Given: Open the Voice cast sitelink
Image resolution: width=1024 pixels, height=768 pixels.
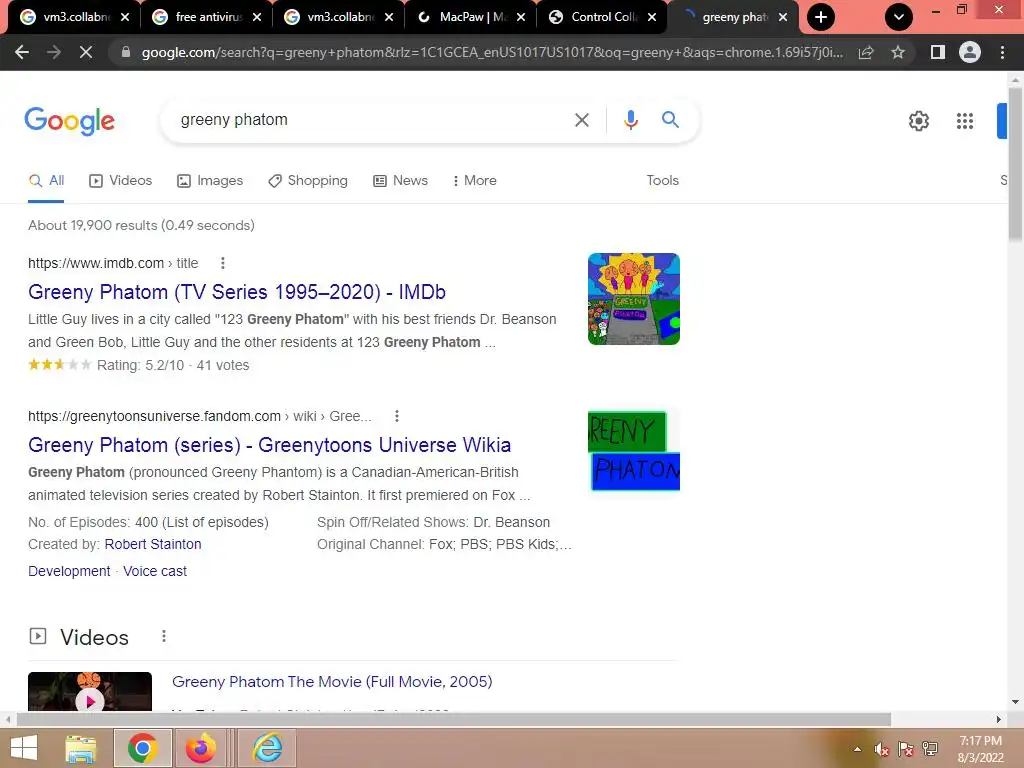Looking at the screenshot, I should [155, 571].
